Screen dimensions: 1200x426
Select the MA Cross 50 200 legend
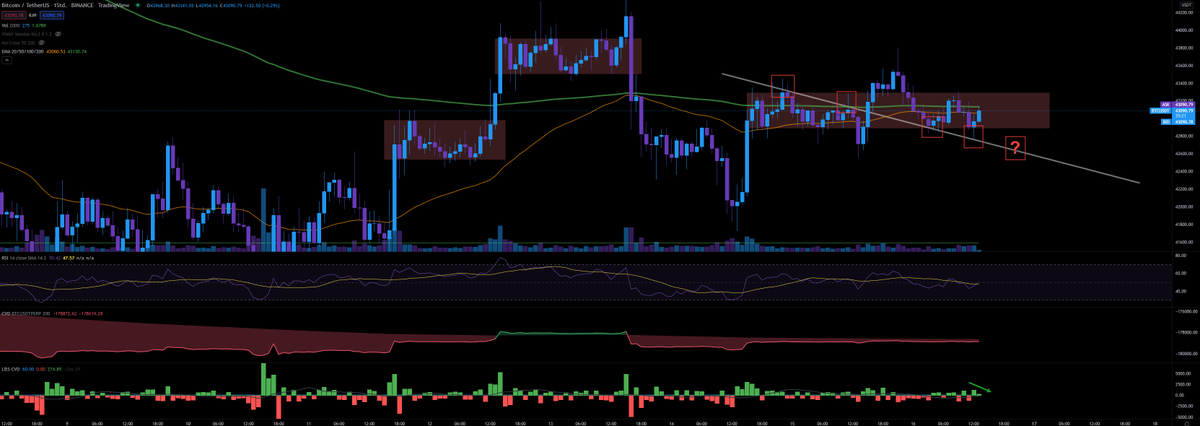[18, 43]
